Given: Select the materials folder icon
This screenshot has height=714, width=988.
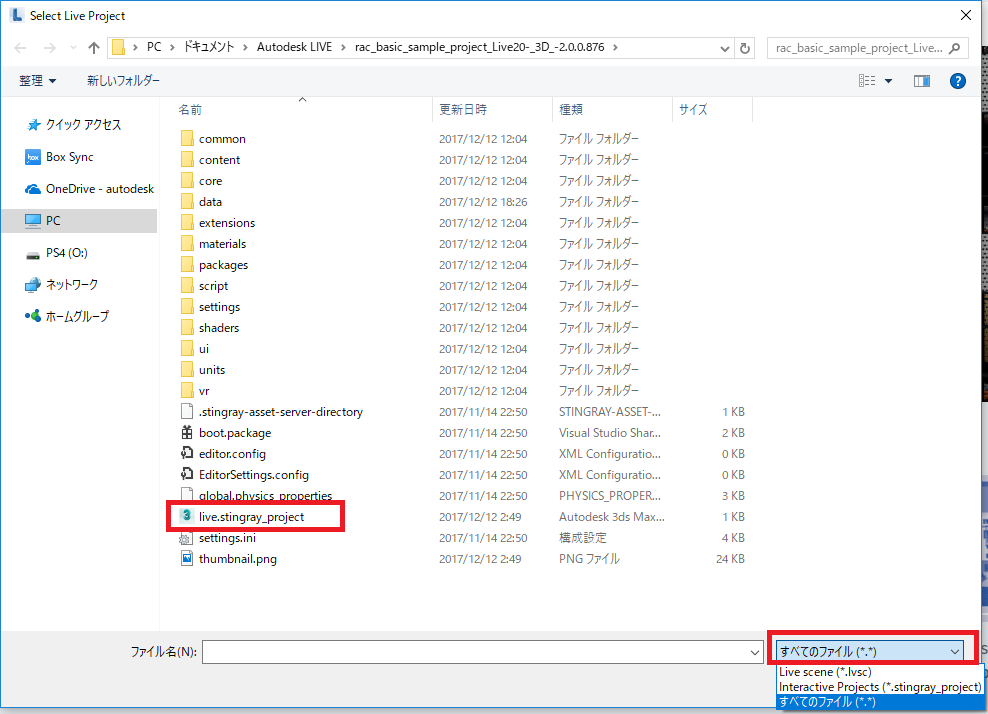Looking at the screenshot, I should (187, 244).
